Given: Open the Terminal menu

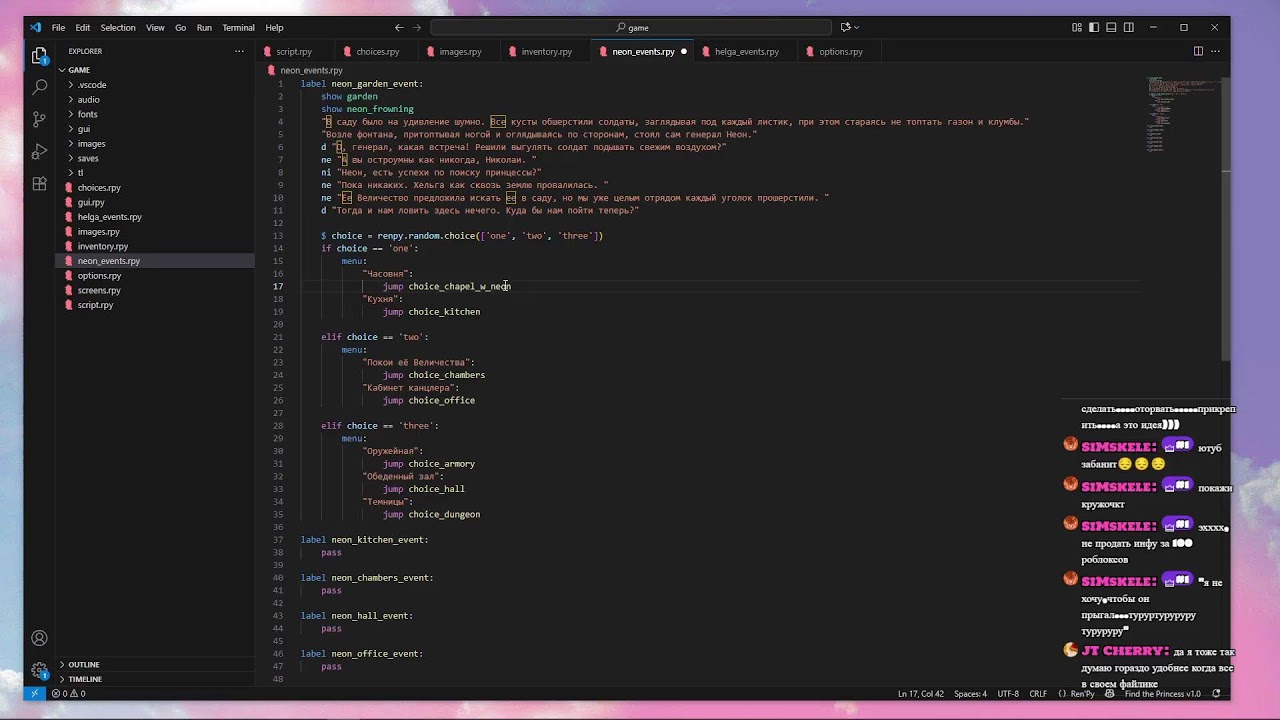Looking at the screenshot, I should [238, 27].
